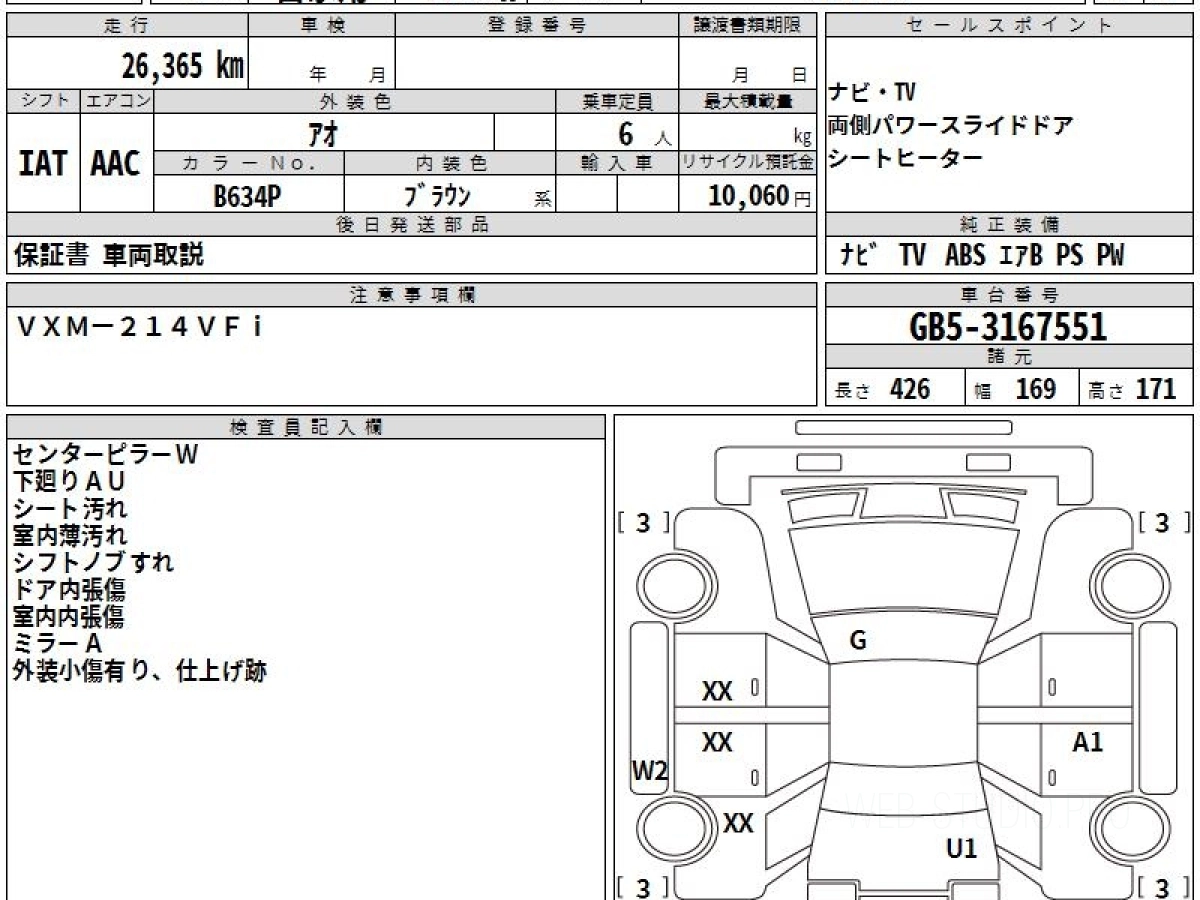This screenshot has width=1200, height=900.
Task: Select the length value 長さ 426
Action: pos(882,389)
